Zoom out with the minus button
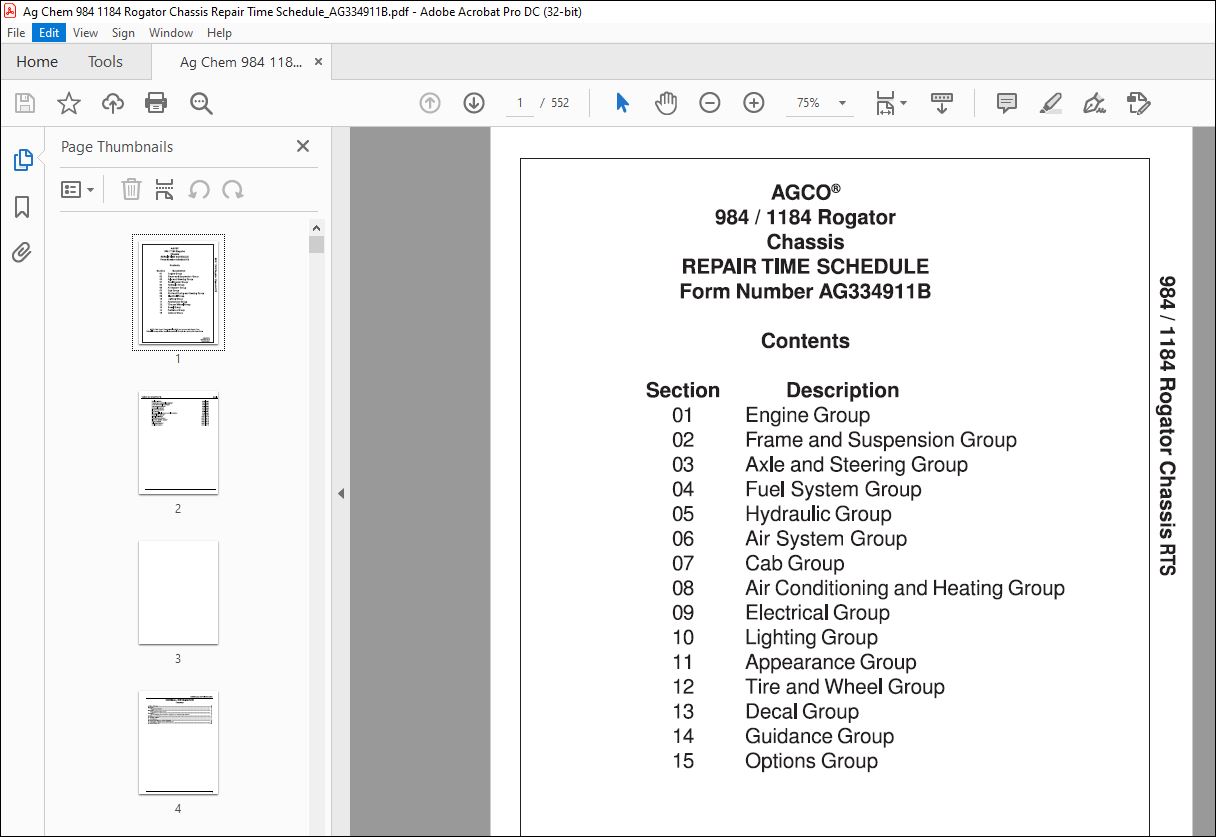Image resolution: width=1216 pixels, height=837 pixels. 710,103
